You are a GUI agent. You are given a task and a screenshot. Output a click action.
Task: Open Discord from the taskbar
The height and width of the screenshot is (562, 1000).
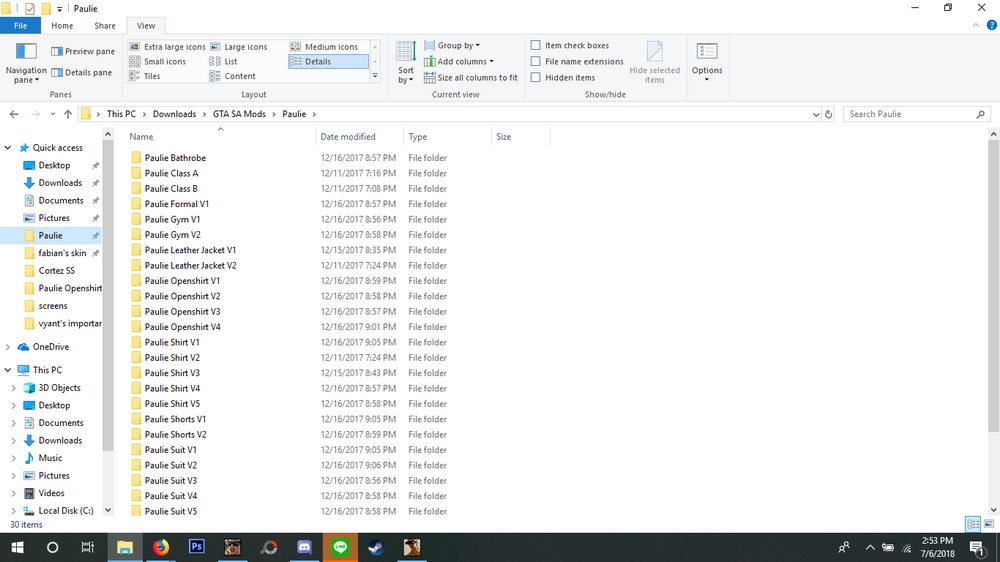(304, 547)
